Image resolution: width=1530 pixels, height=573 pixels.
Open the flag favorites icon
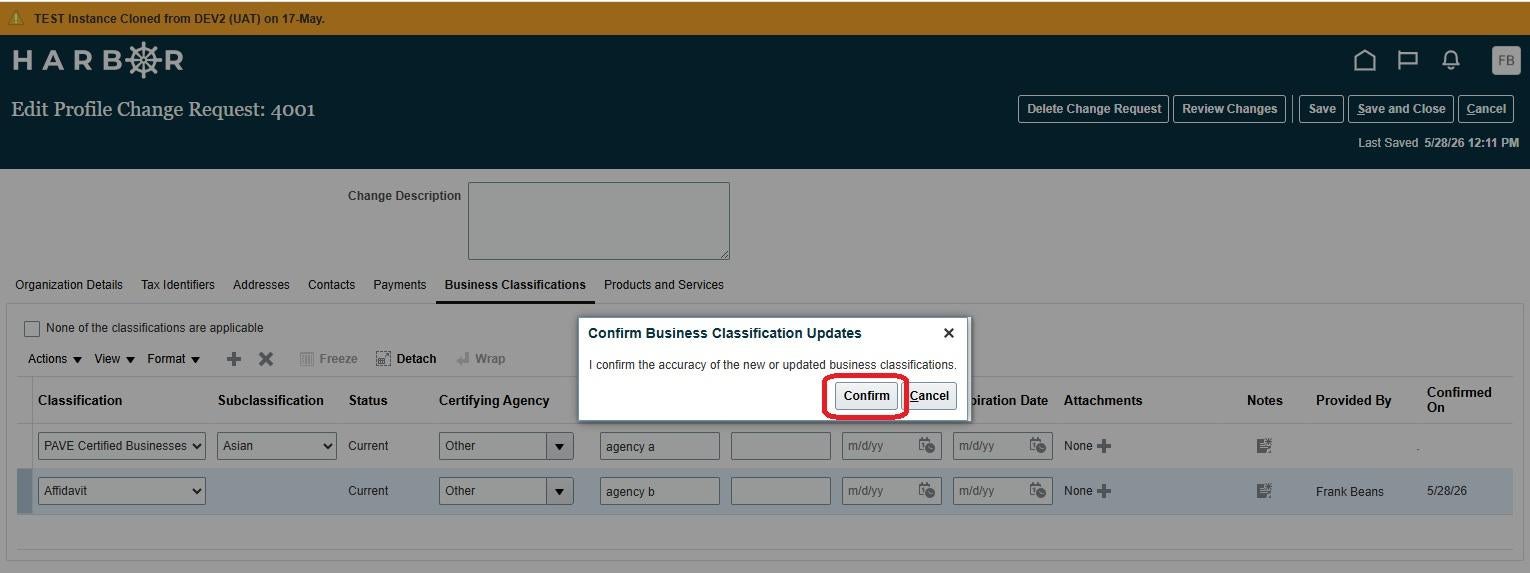click(1407, 61)
